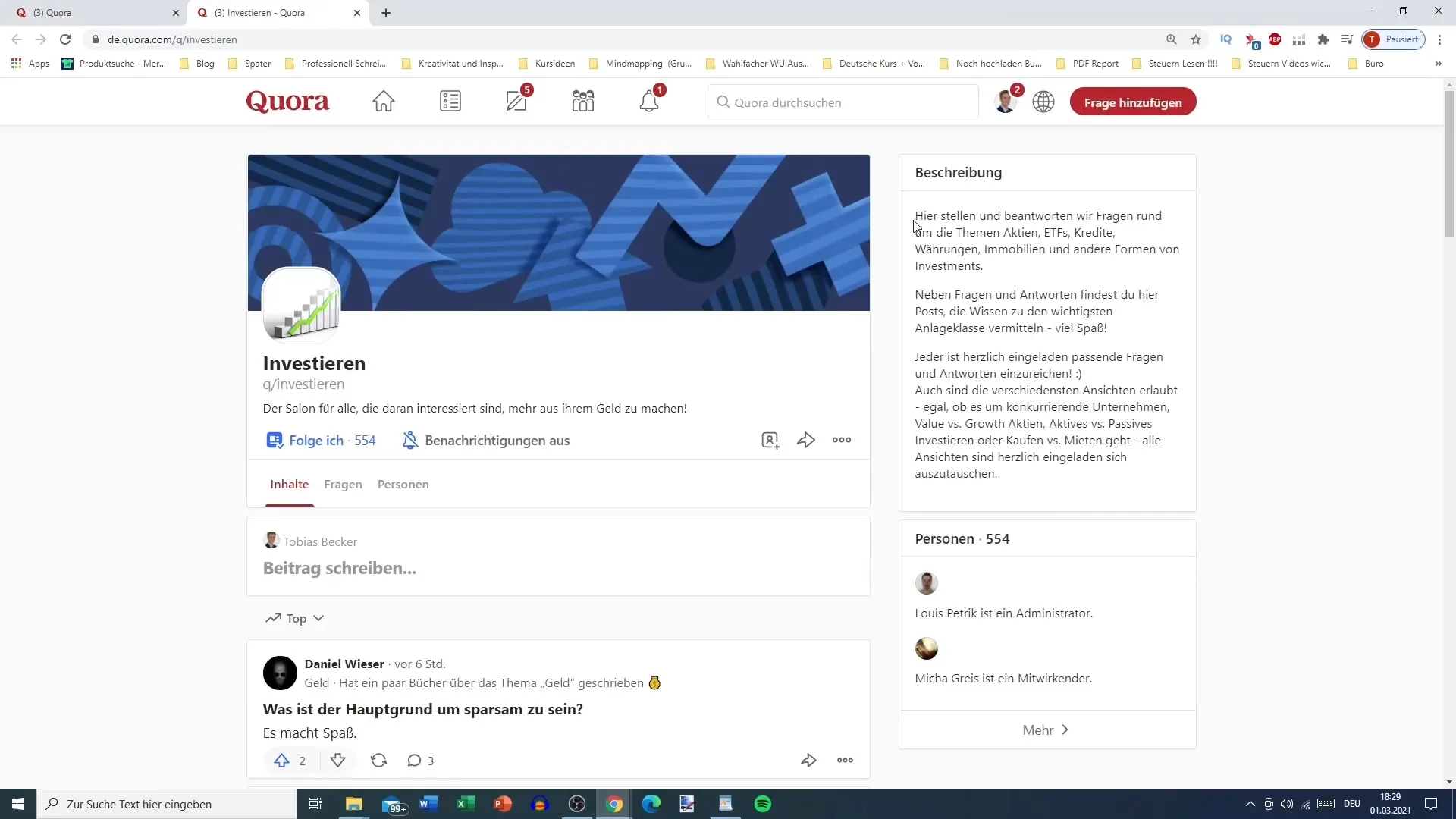Click the downvote toggle on the post
The width and height of the screenshot is (1456, 819).
pos(338,761)
